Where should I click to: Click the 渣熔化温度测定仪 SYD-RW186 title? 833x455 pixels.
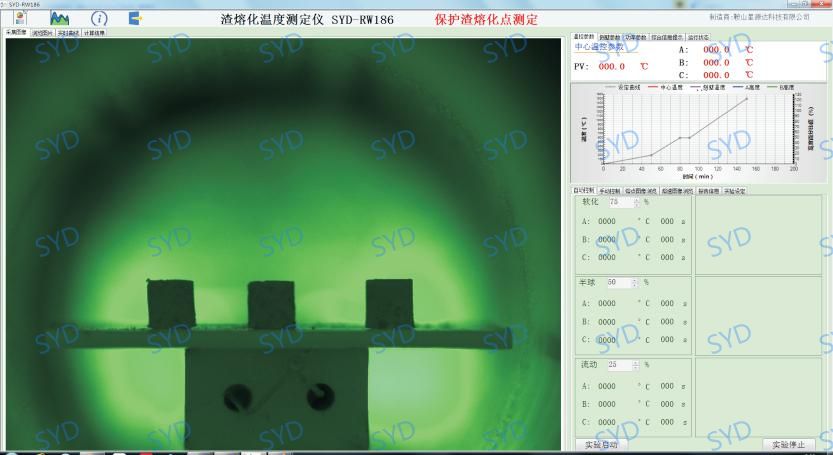click(307, 20)
